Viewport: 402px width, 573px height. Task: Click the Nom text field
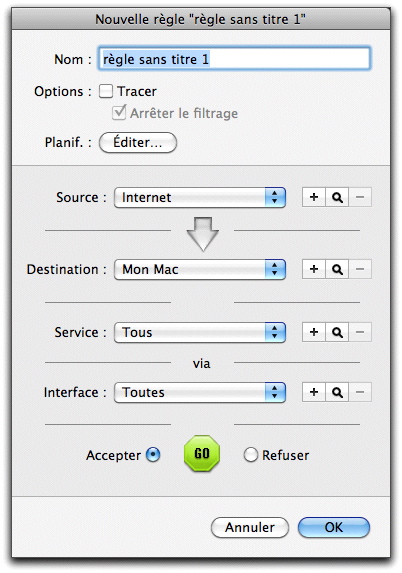point(234,58)
